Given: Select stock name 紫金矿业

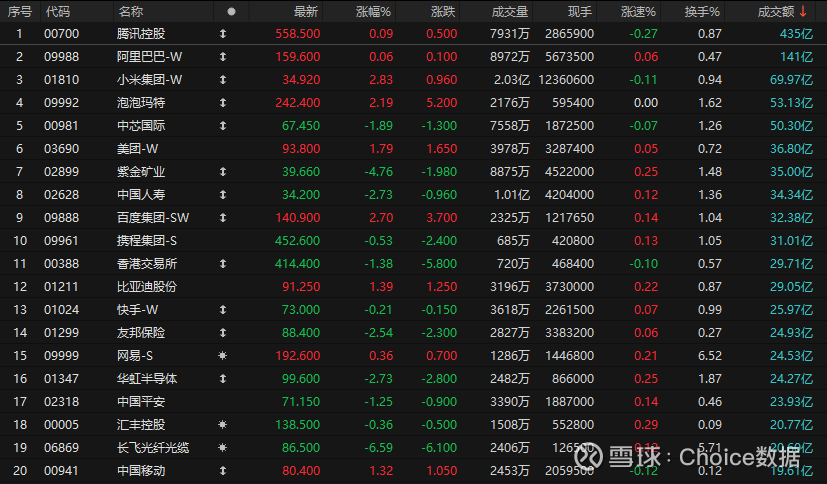Looking at the screenshot, I should pos(141,171).
